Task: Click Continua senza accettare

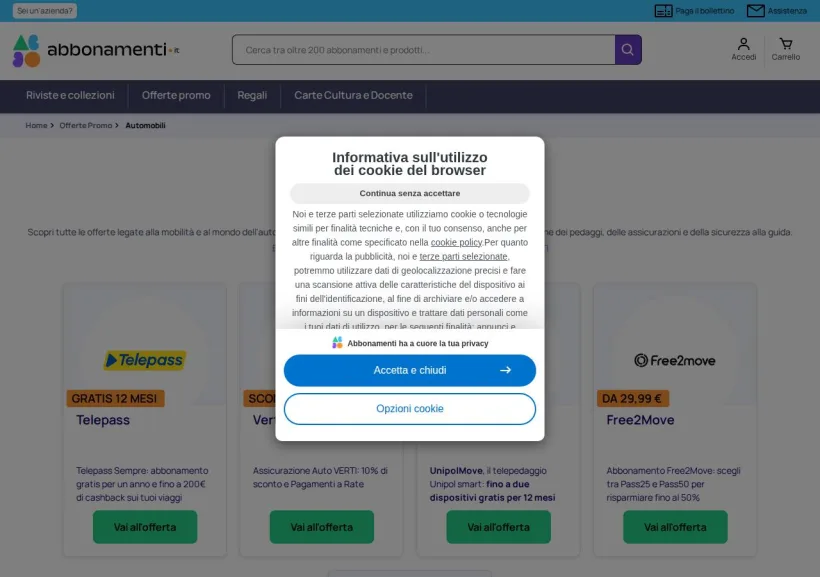Action: click(x=410, y=194)
